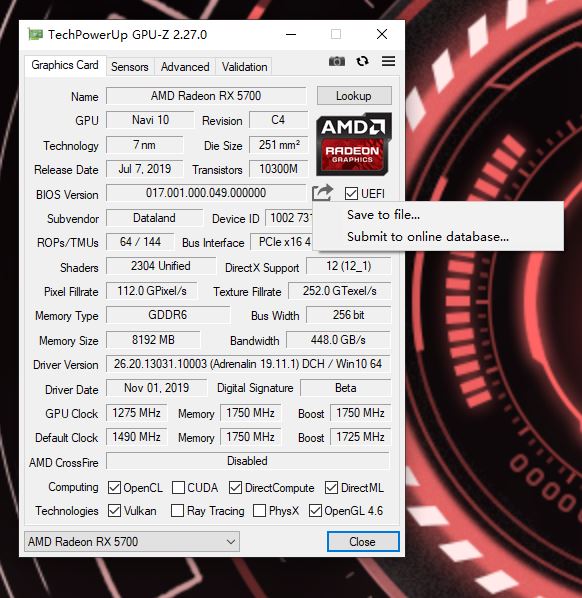Switch to the Sensors tab
582x598 pixels.
coord(130,67)
